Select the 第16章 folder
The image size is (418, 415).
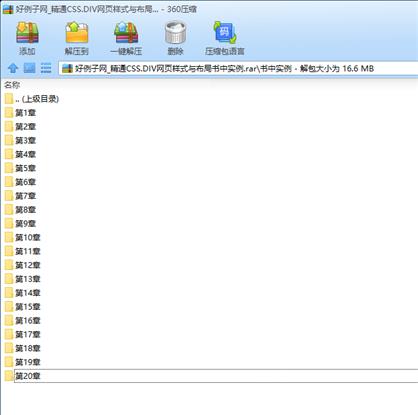click(23, 320)
